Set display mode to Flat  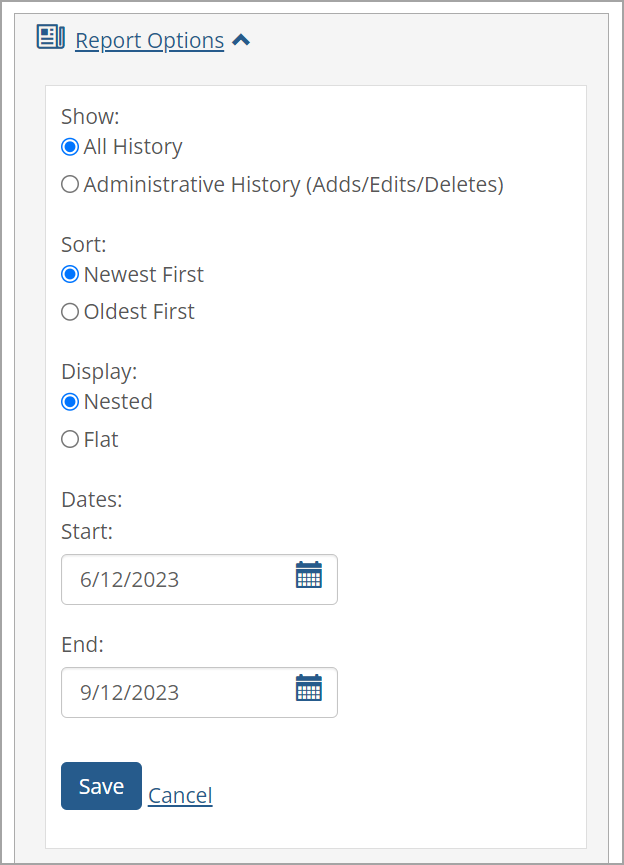point(69,438)
